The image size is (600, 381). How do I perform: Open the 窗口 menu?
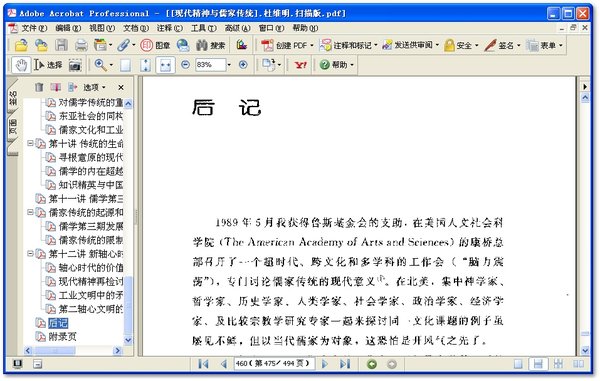[271, 28]
